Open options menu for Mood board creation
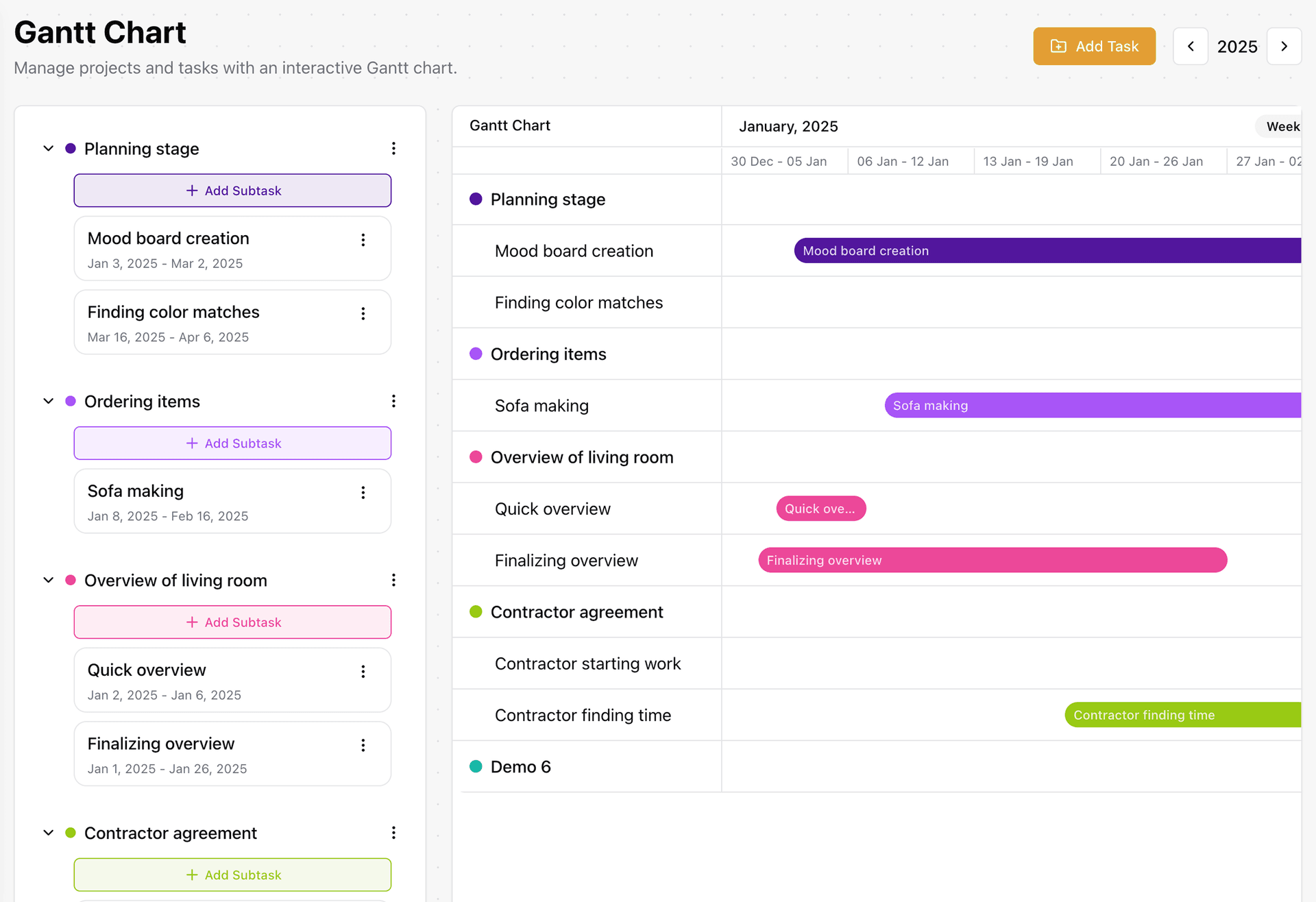Screen dimensions: 1316x902 pyautogui.click(x=363, y=240)
